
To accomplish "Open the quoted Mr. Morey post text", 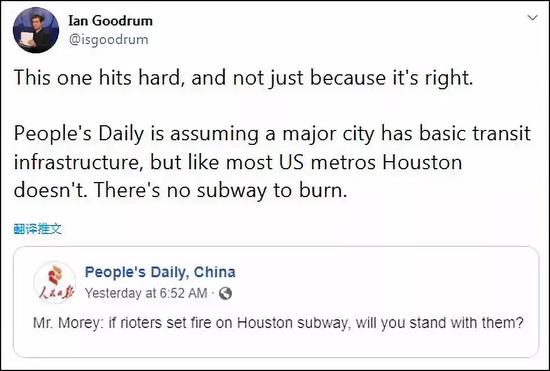I will (278, 323).
